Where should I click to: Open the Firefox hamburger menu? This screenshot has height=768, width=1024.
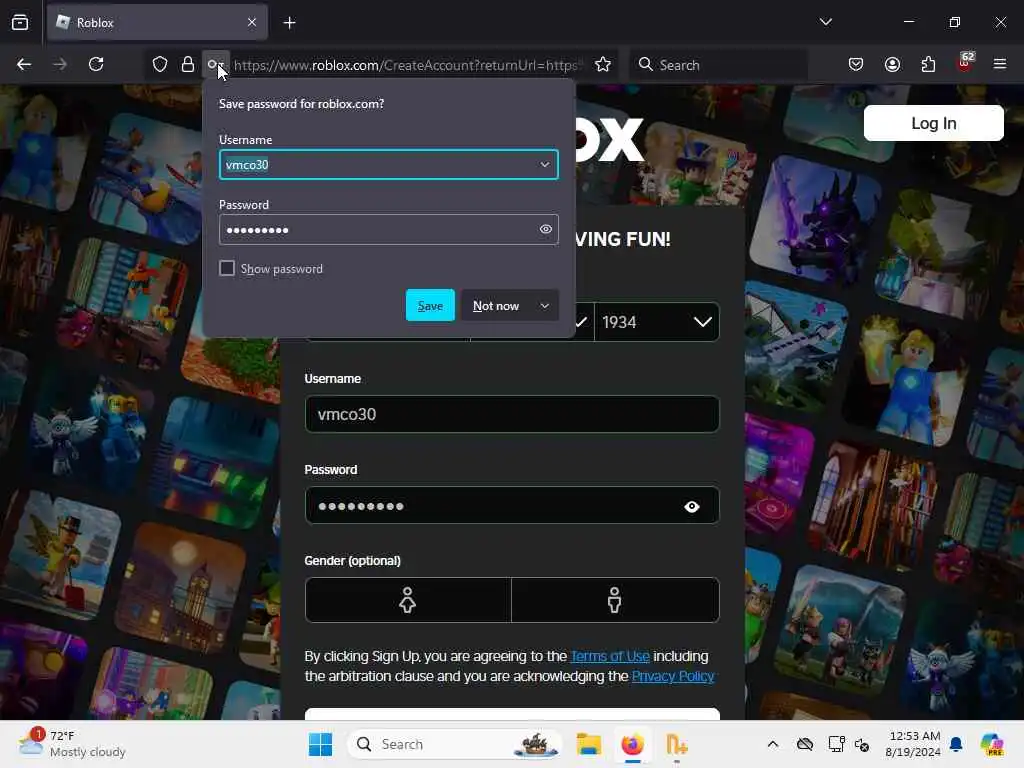[1000, 64]
